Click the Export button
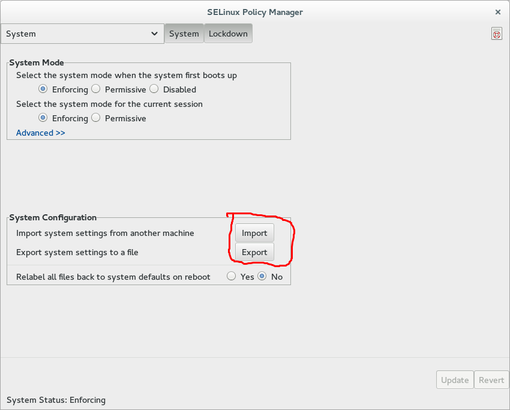Image resolution: width=510 pixels, height=410 pixels. [254, 252]
